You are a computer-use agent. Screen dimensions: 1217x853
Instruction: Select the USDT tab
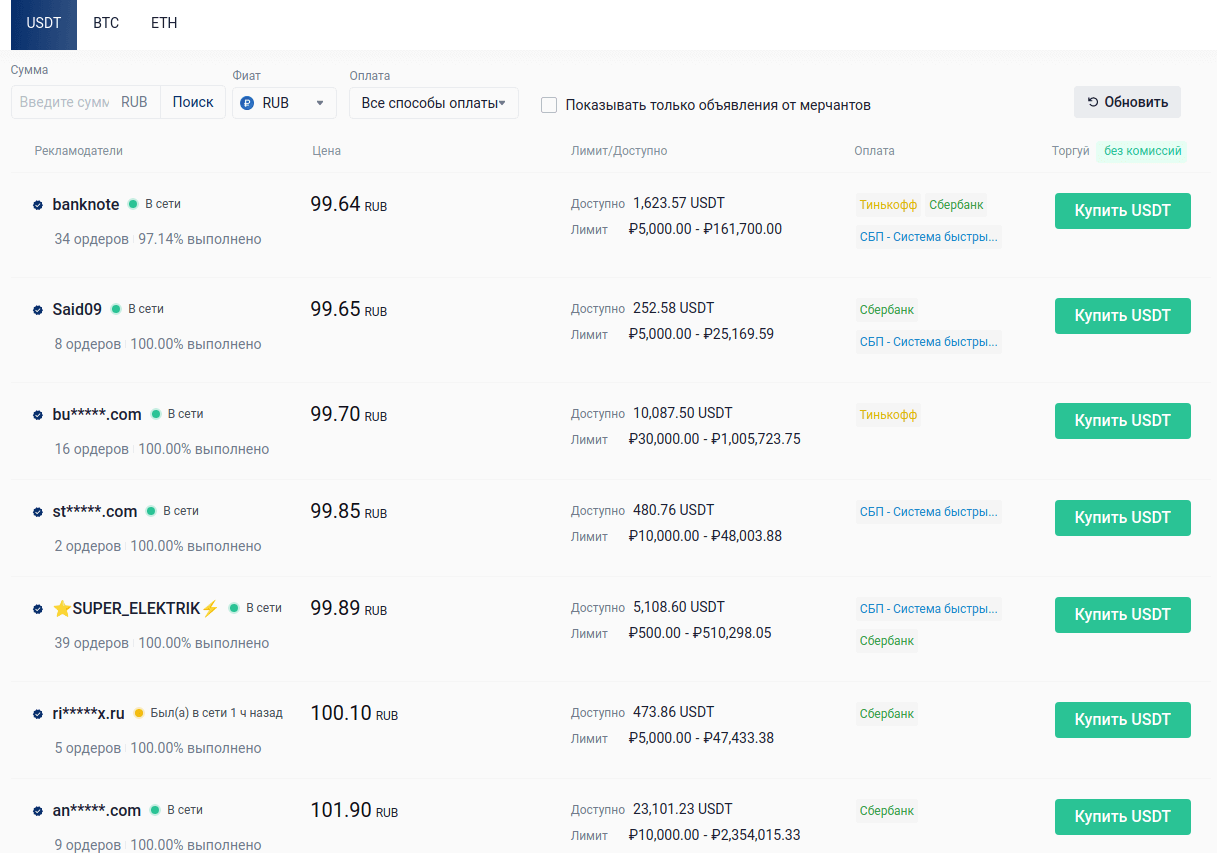click(x=44, y=23)
